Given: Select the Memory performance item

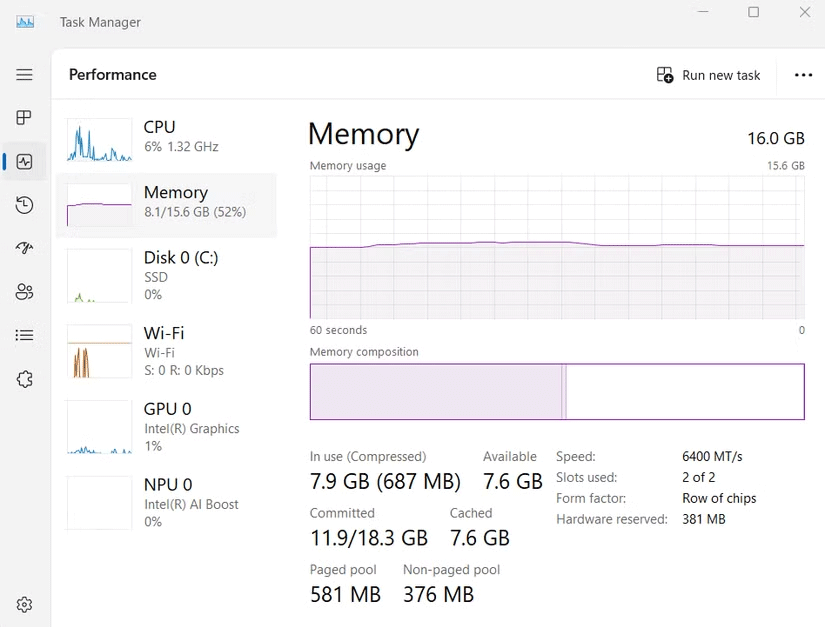Looking at the screenshot, I should pos(166,203).
